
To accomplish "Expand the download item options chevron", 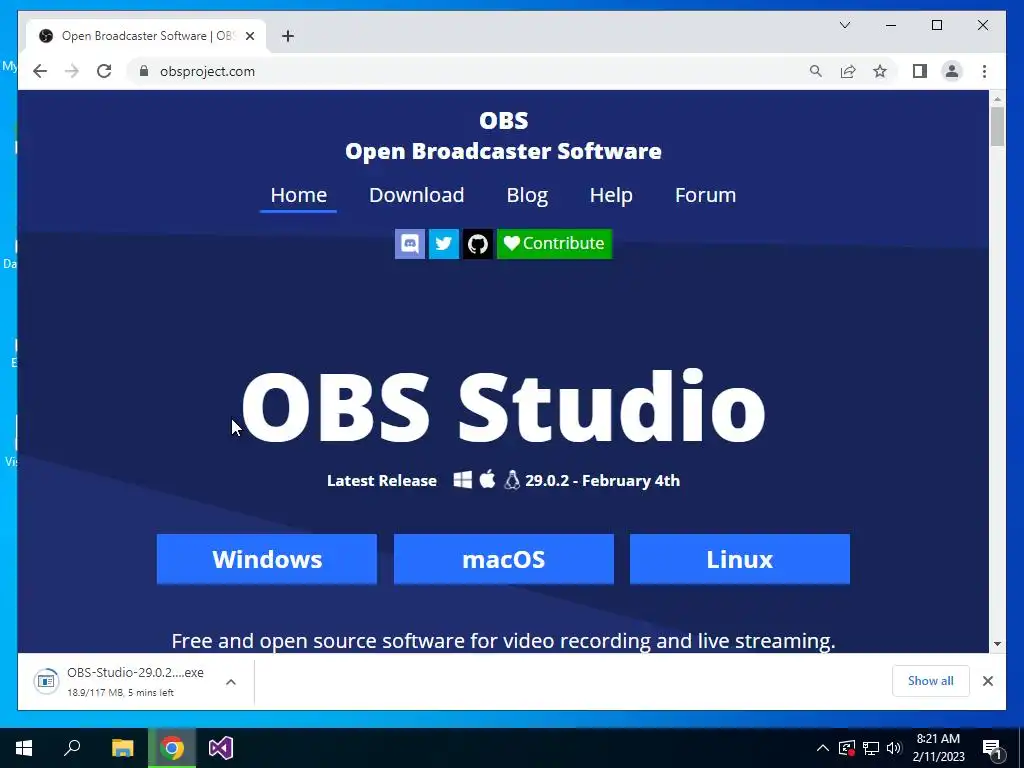I will [231, 682].
